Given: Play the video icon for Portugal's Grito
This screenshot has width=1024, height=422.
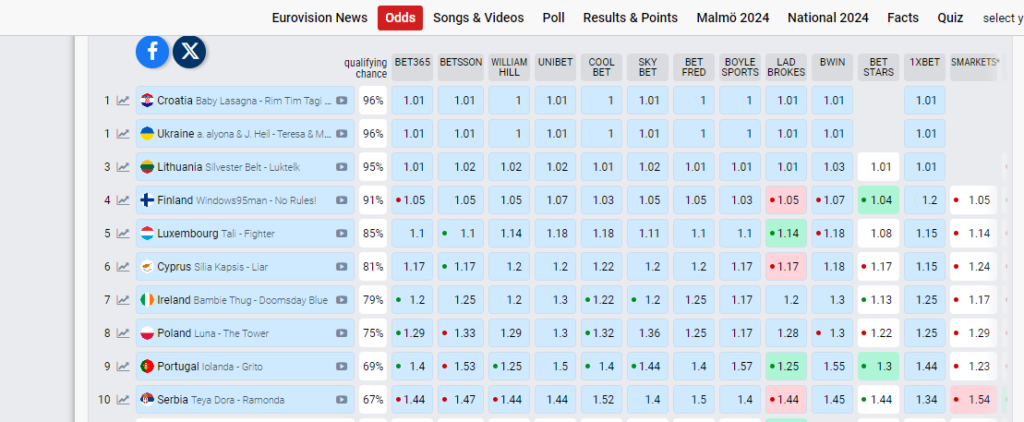Looking at the screenshot, I should pyautogui.click(x=341, y=367).
